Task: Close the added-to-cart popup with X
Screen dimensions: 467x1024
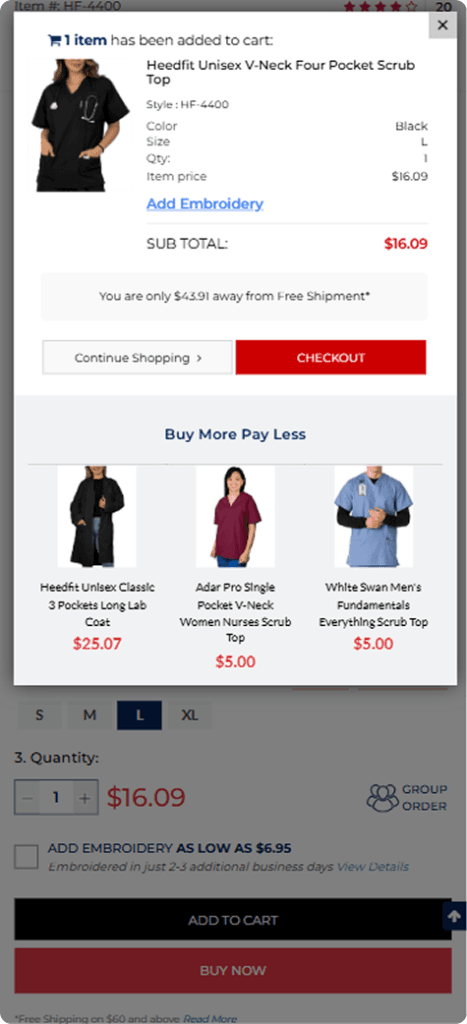Action: point(442,25)
